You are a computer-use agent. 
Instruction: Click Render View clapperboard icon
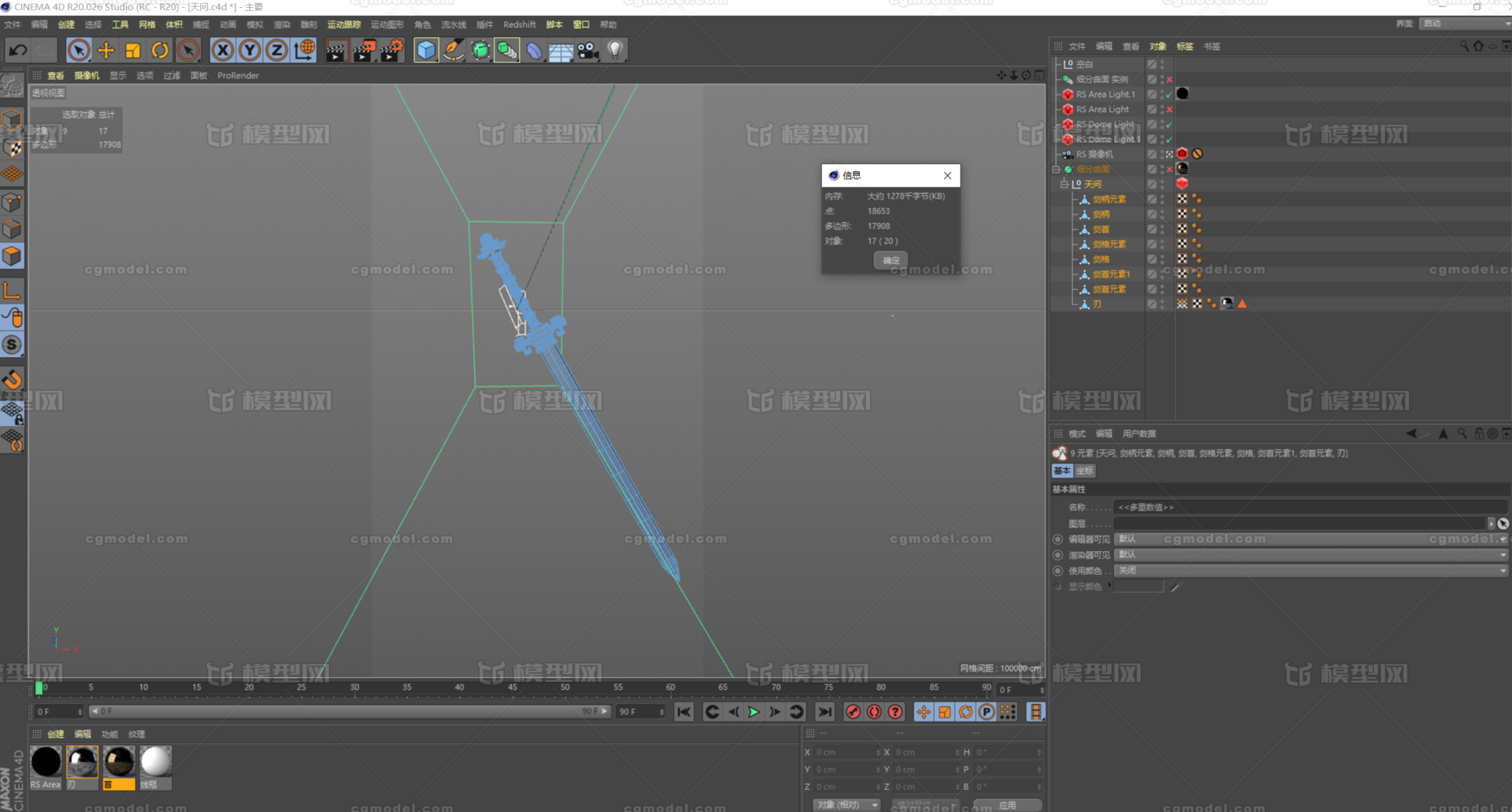pyautogui.click(x=336, y=50)
